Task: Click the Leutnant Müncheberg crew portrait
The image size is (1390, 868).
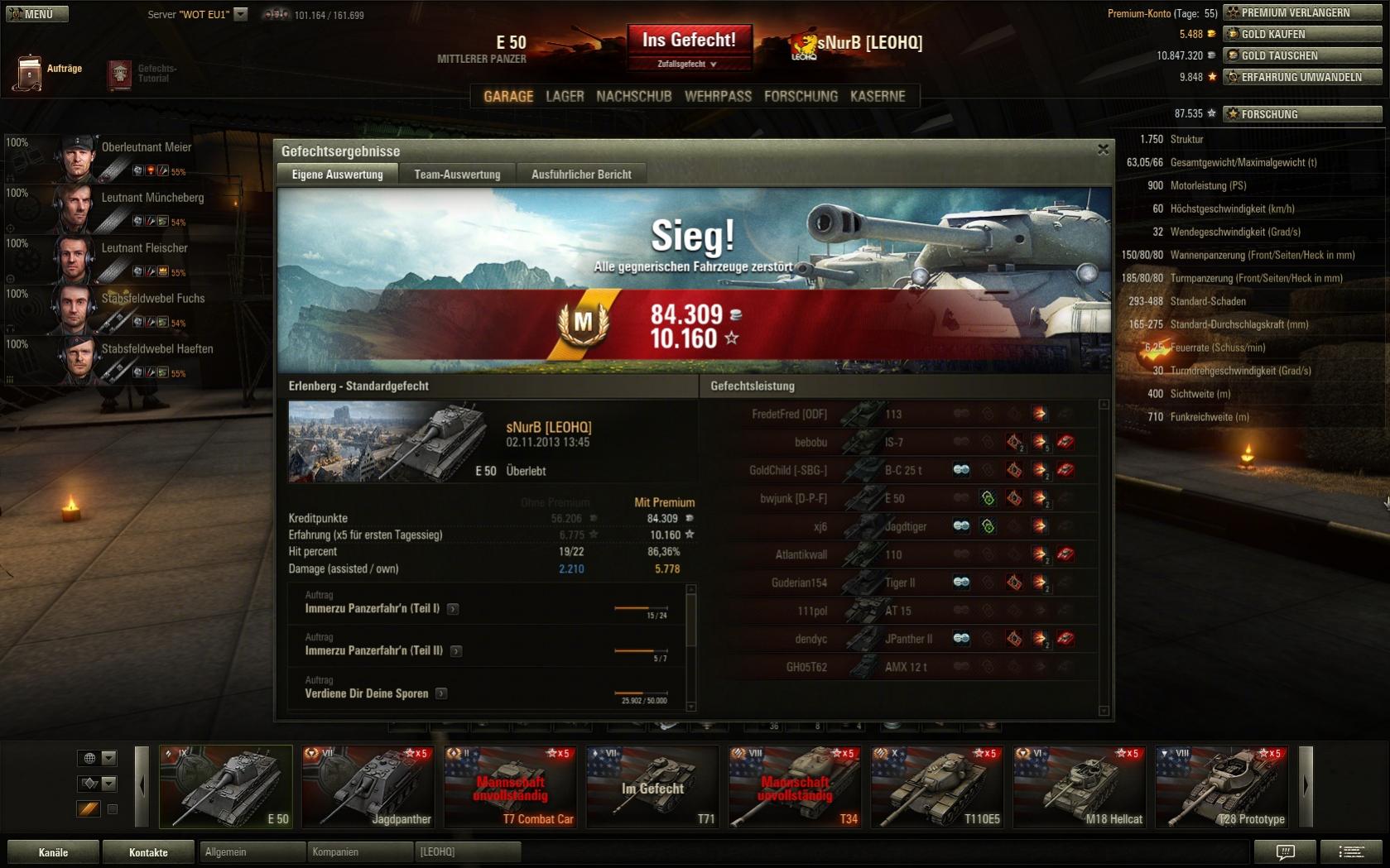Action: click(x=73, y=208)
